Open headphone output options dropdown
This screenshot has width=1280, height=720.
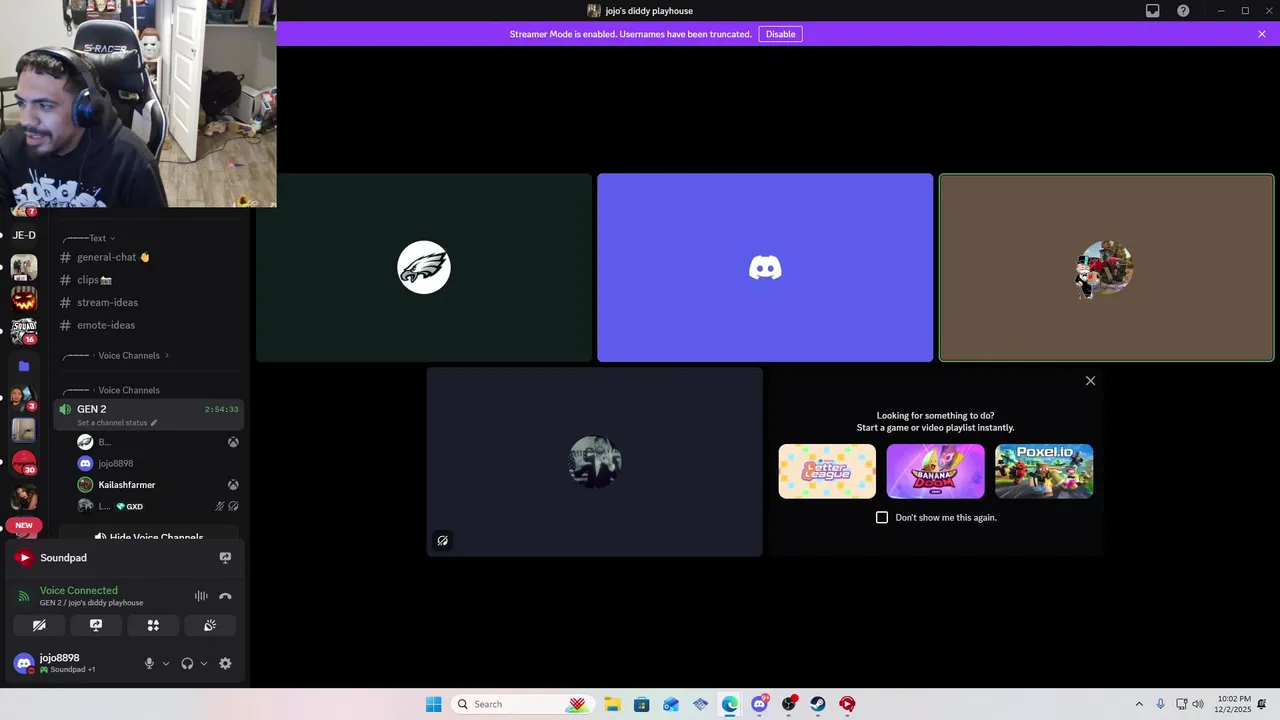204,663
